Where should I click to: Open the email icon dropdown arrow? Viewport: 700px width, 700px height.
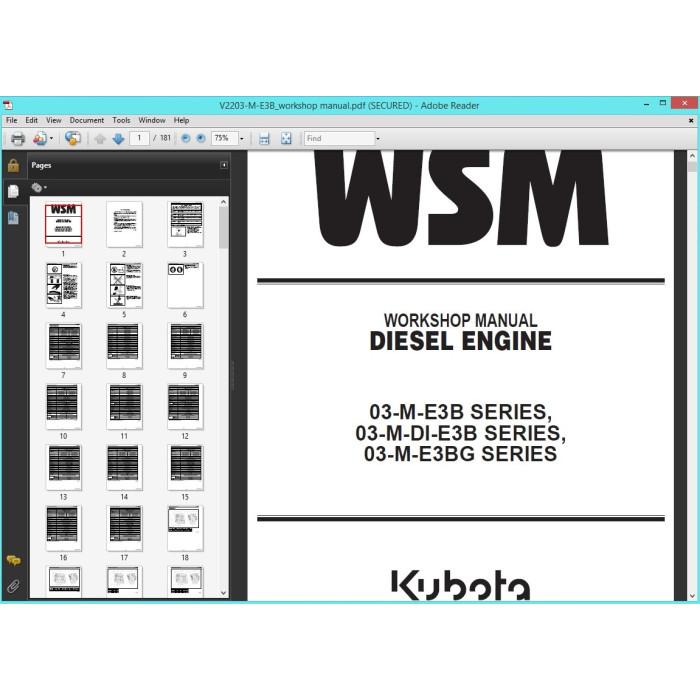[51, 139]
